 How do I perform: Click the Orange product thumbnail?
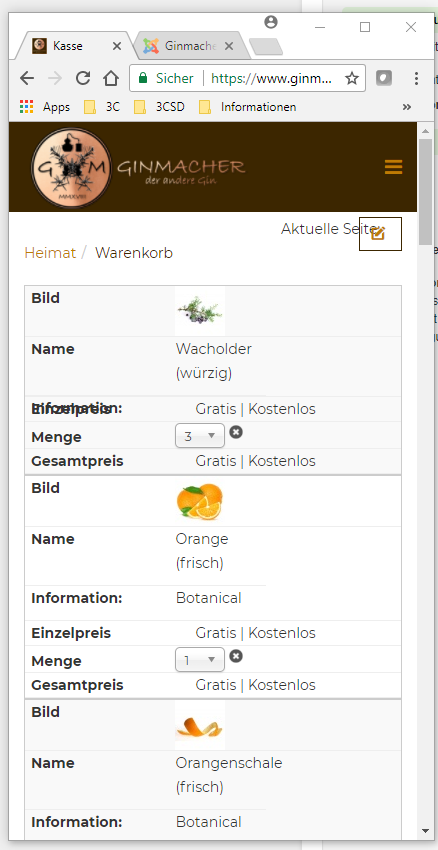point(200,501)
